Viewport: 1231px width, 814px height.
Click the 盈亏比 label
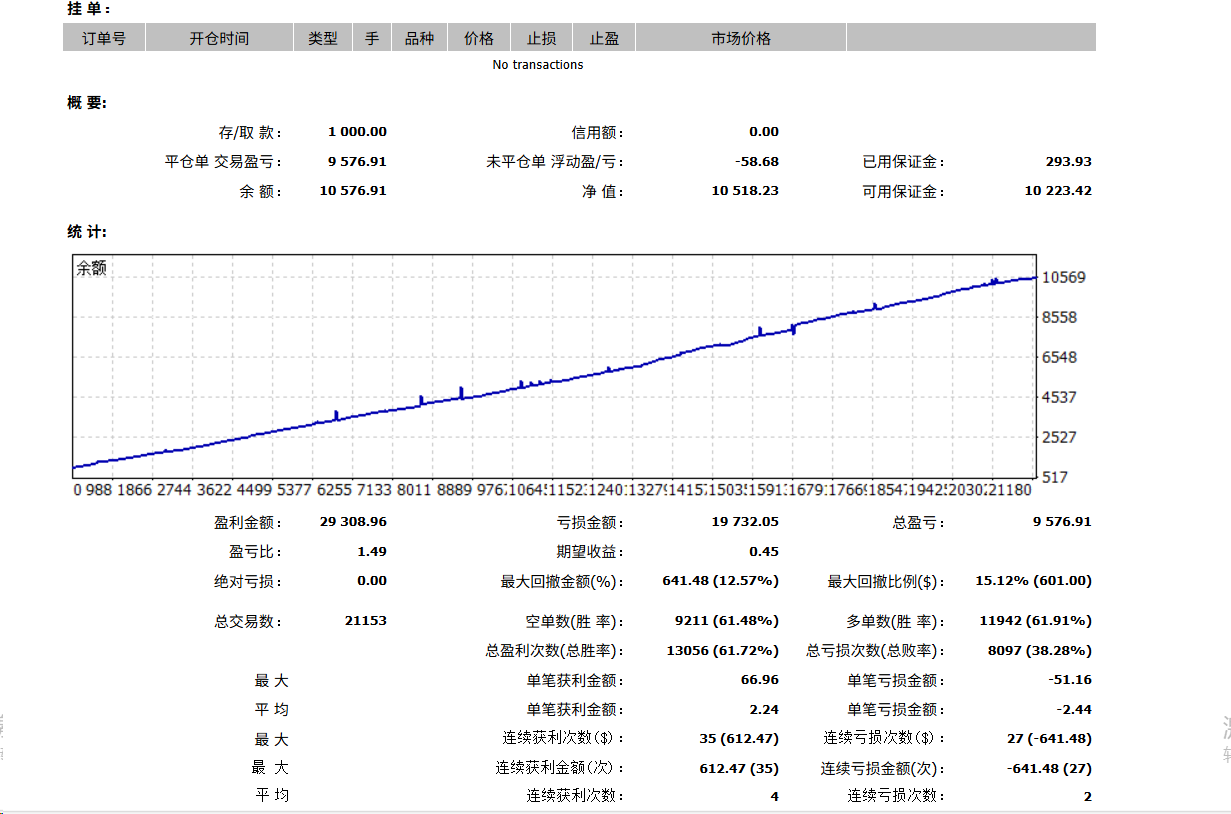256,552
